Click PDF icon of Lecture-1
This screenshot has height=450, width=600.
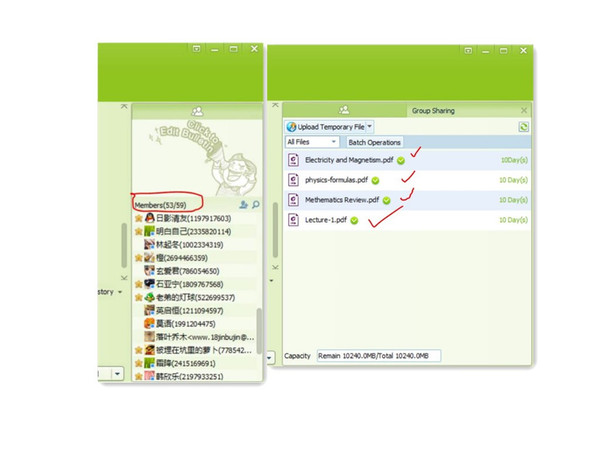[x=293, y=220]
